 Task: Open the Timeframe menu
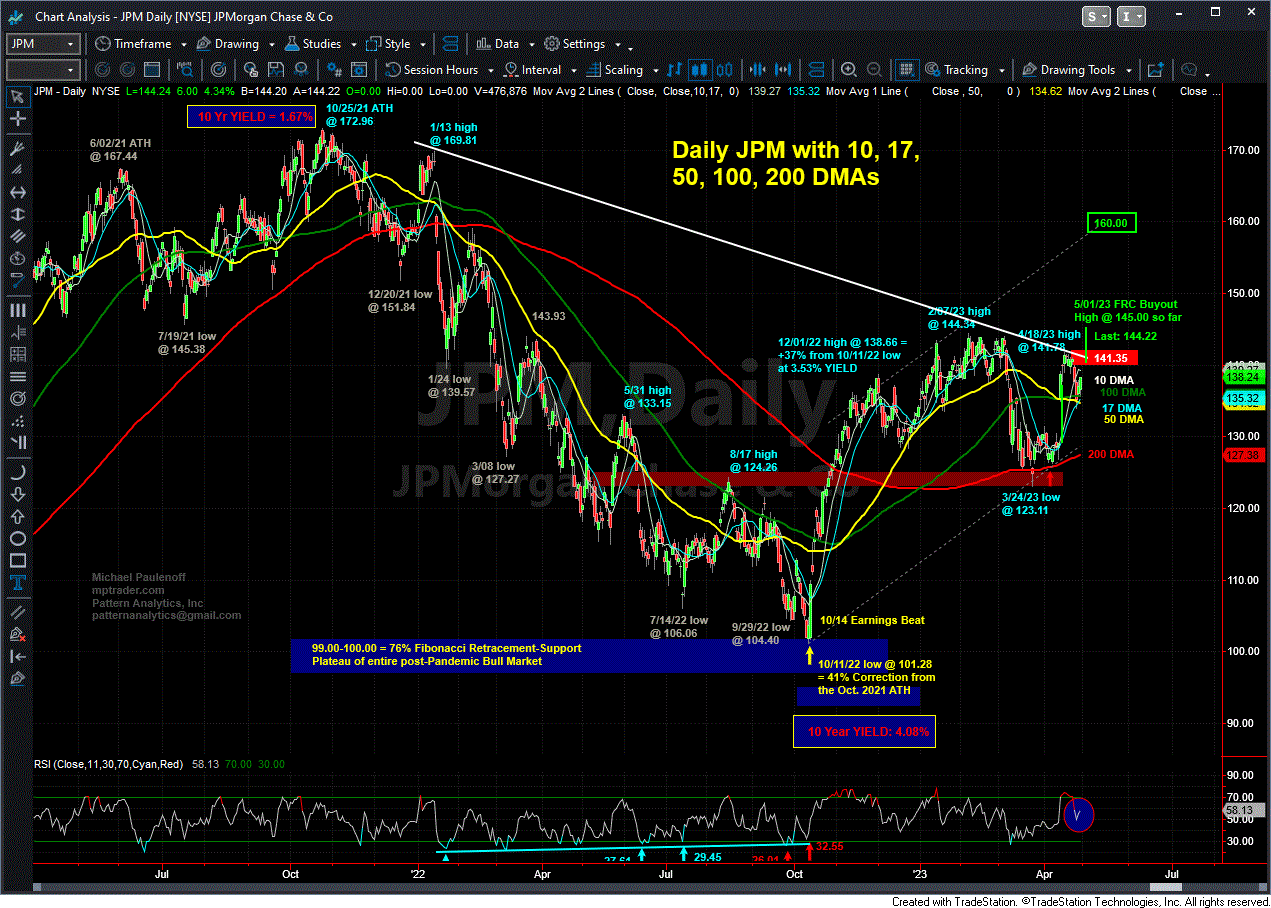click(132, 44)
